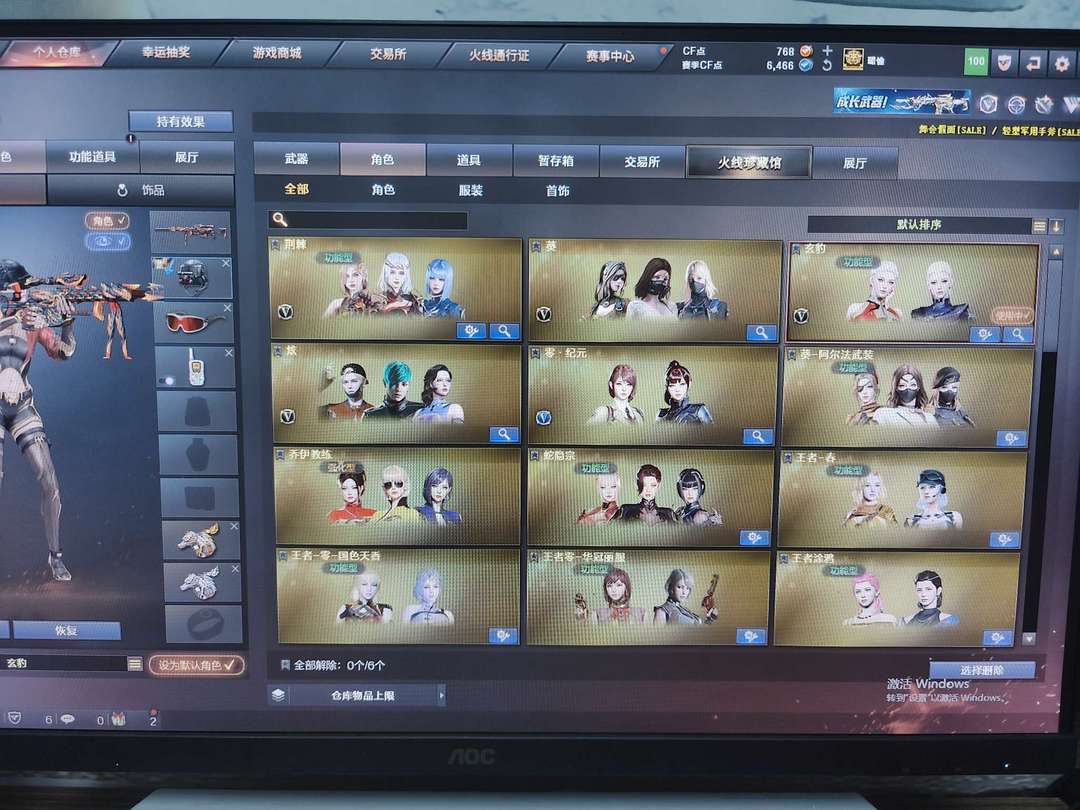The height and width of the screenshot is (810, 1080).
Task: Open 王者零-华冠丽服 set gear icon
Action: coord(751,636)
